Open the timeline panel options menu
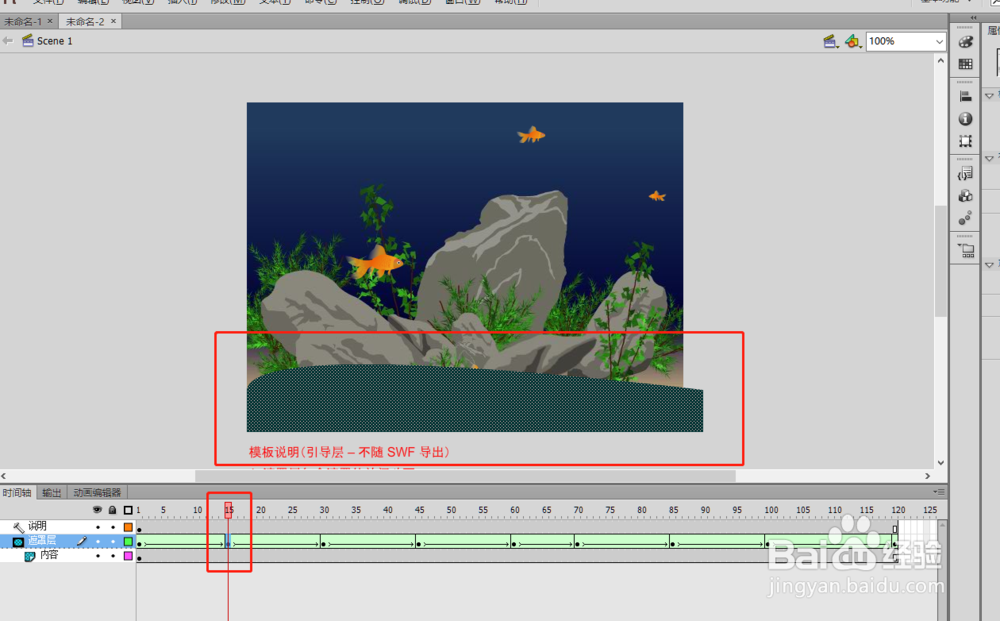Screen dimensions: 1000x621 pos(939,492)
